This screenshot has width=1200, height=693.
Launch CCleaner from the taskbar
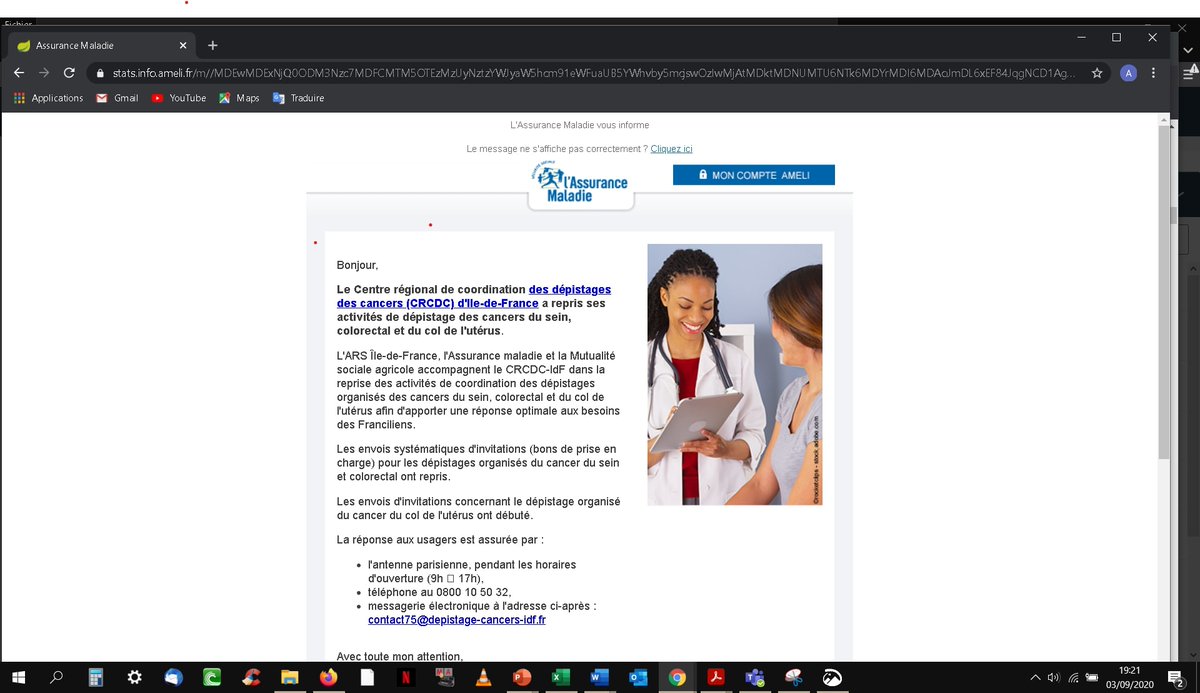tap(251, 677)
